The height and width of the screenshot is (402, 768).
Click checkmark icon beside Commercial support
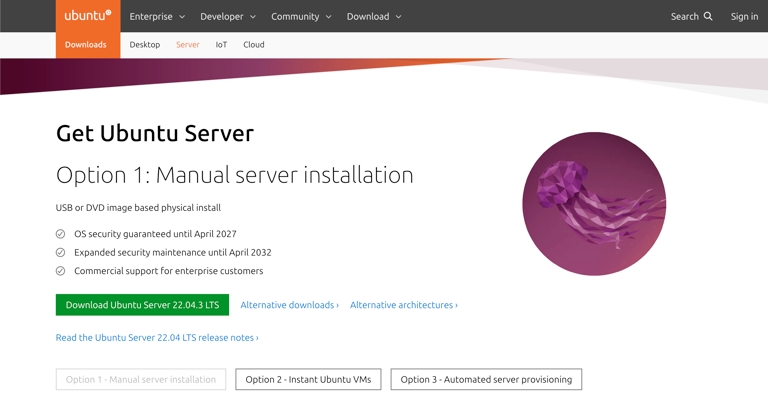tap(60, 271)
